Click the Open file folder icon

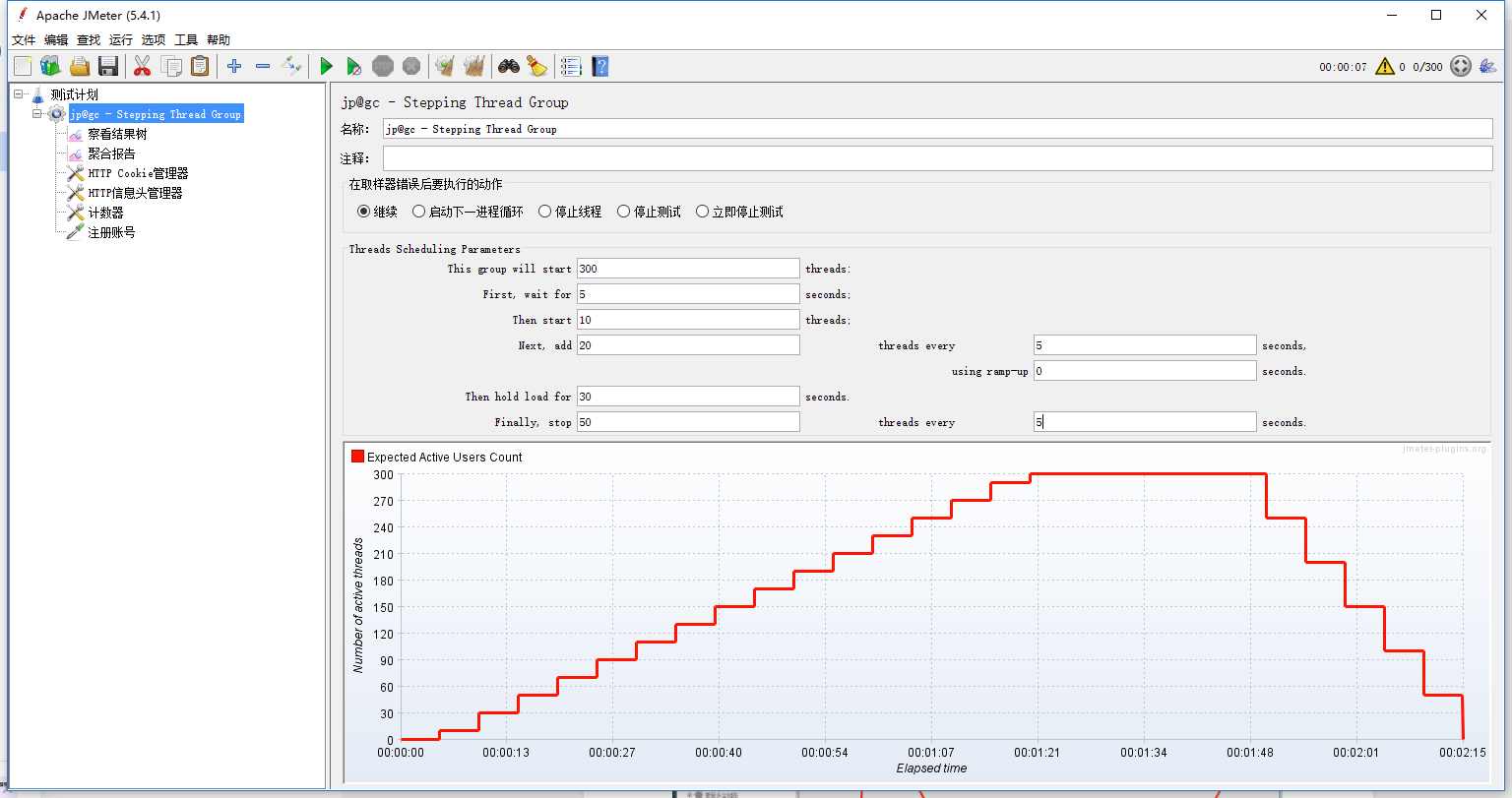click(80, 66)
